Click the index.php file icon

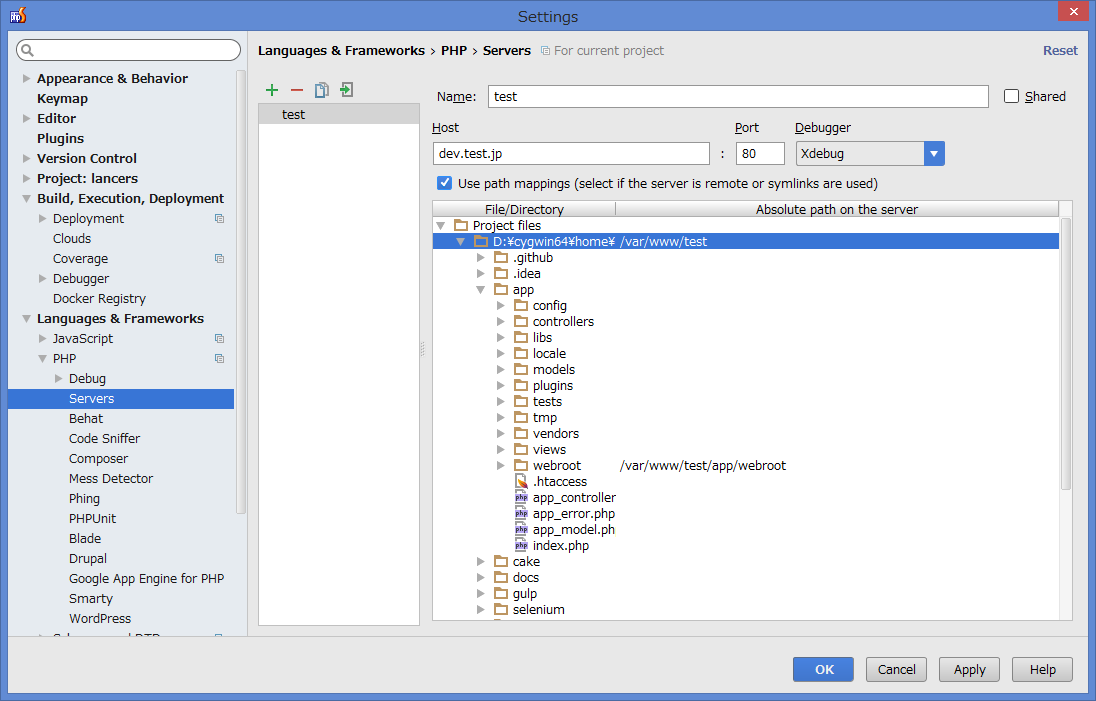coord(521,546)
